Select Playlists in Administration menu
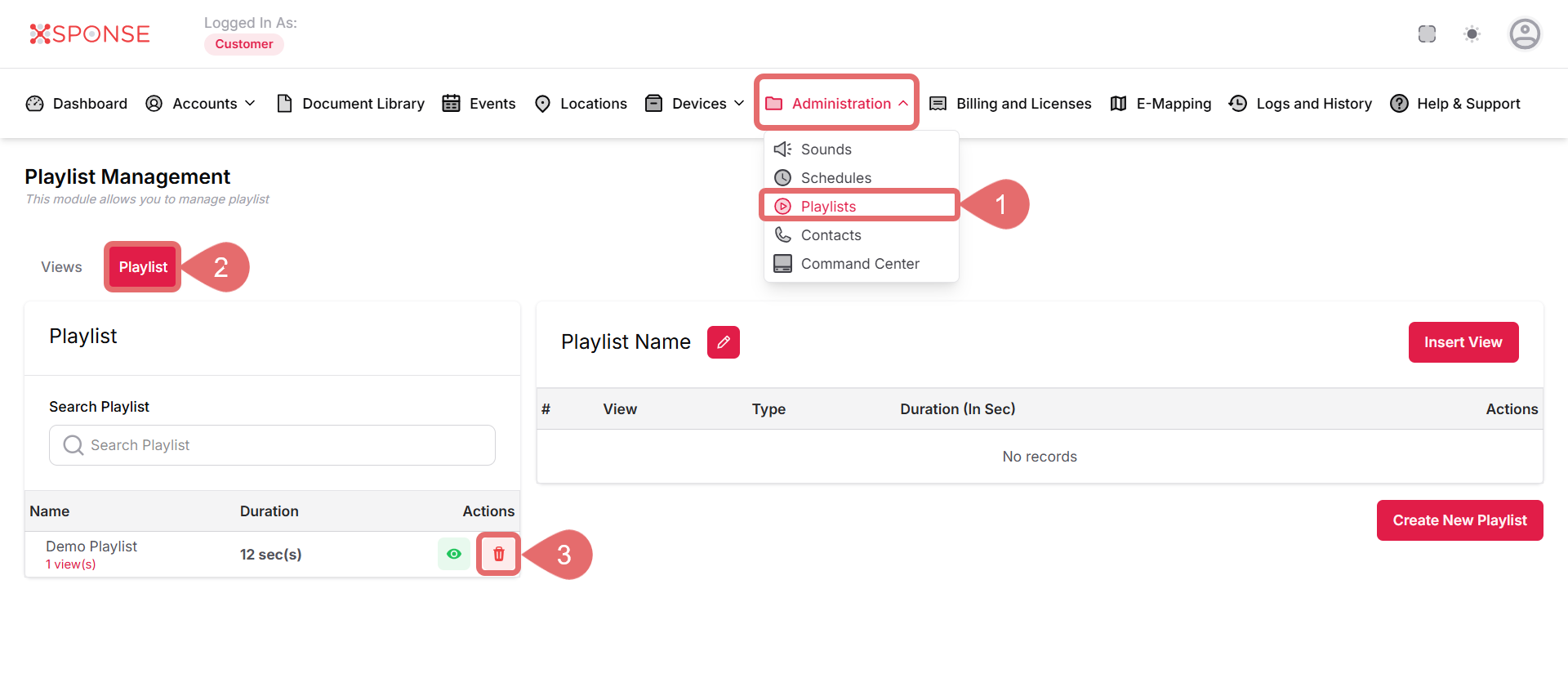The width and height of the screenshot is (1568, 678). click(828, 207)
